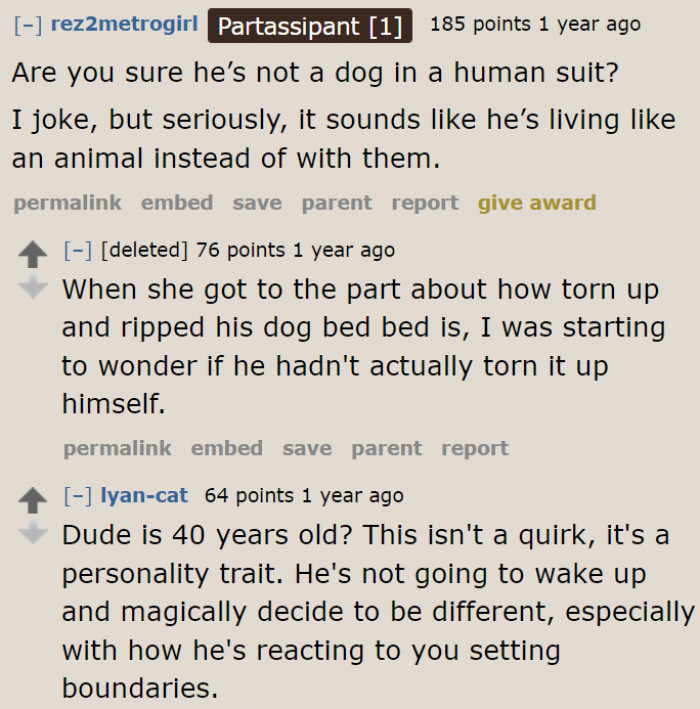Go to parent of rez2metrogirl's comment
This screenshot has height=709, width=700.
[336, 203]
